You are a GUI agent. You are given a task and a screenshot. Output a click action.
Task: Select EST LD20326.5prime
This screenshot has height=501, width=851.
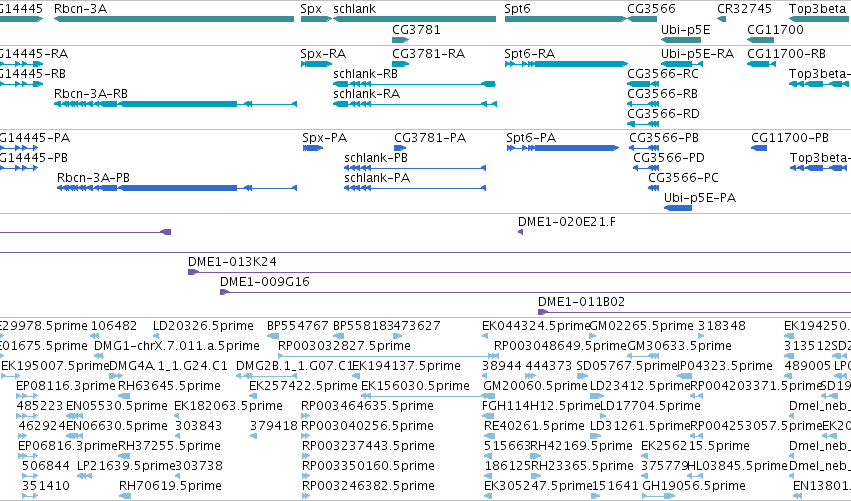point(203,326)
